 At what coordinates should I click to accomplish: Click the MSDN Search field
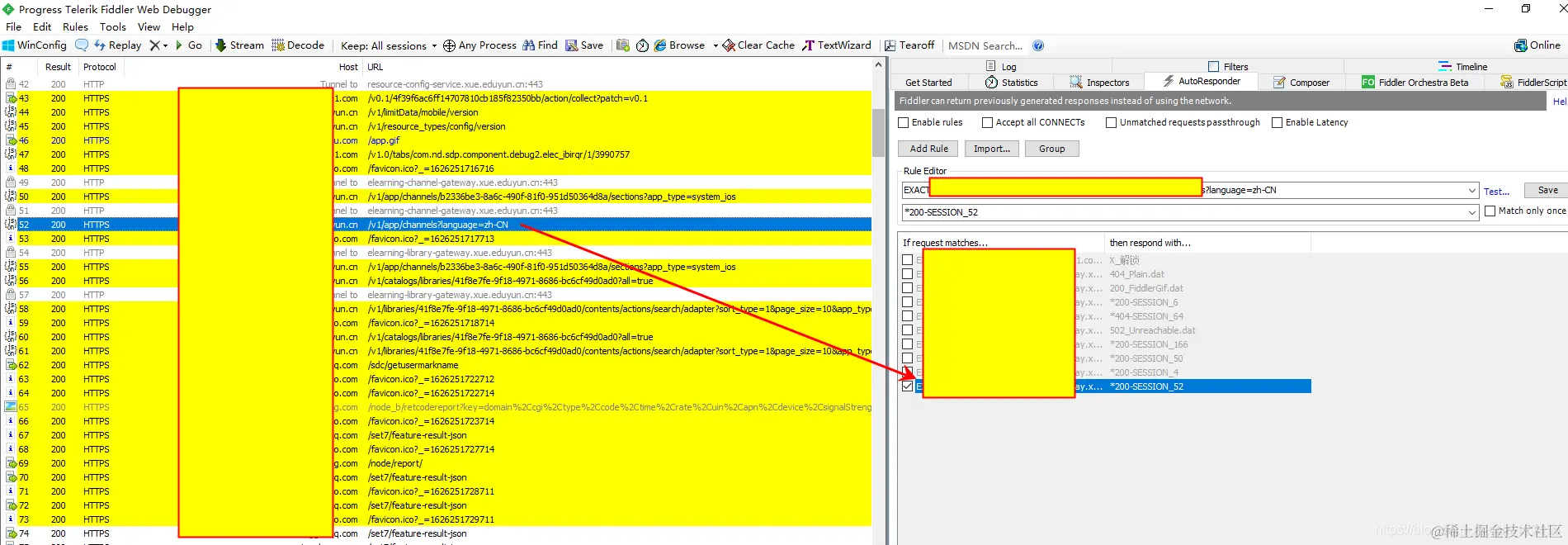tap(985, 45)
